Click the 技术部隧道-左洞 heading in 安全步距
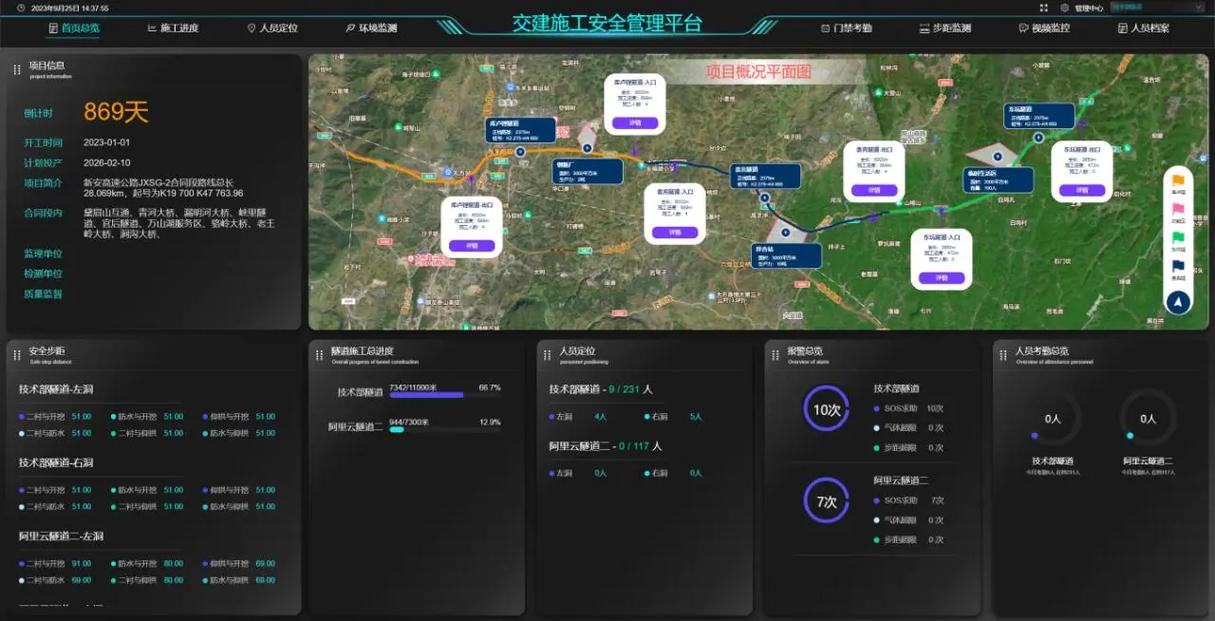 click(x=56, y=389)
